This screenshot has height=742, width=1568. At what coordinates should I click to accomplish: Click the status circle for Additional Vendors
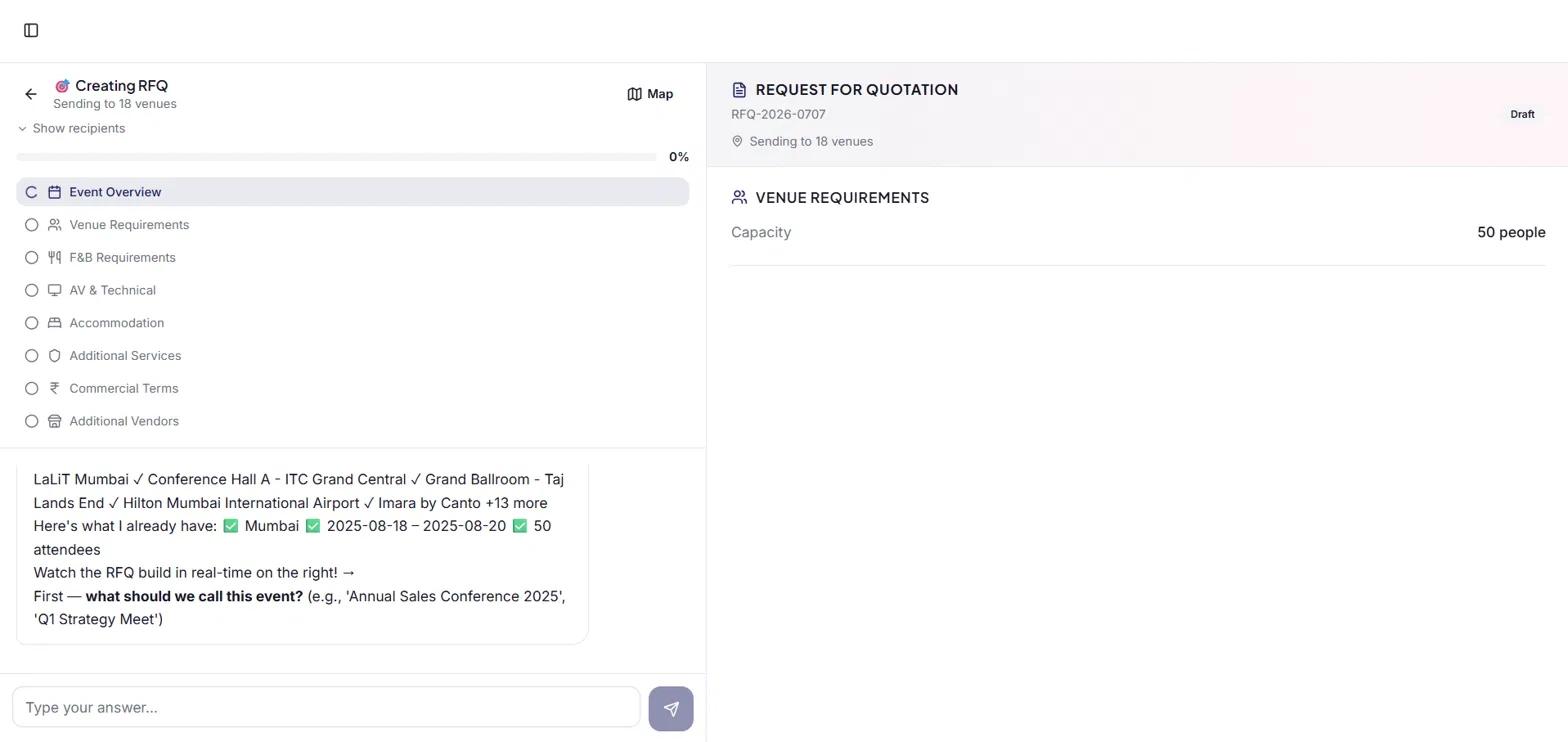click(32, 421)
